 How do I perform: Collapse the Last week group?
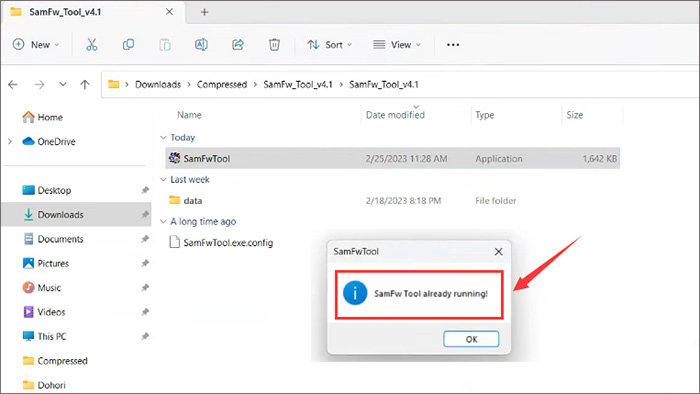coord(163,179)
